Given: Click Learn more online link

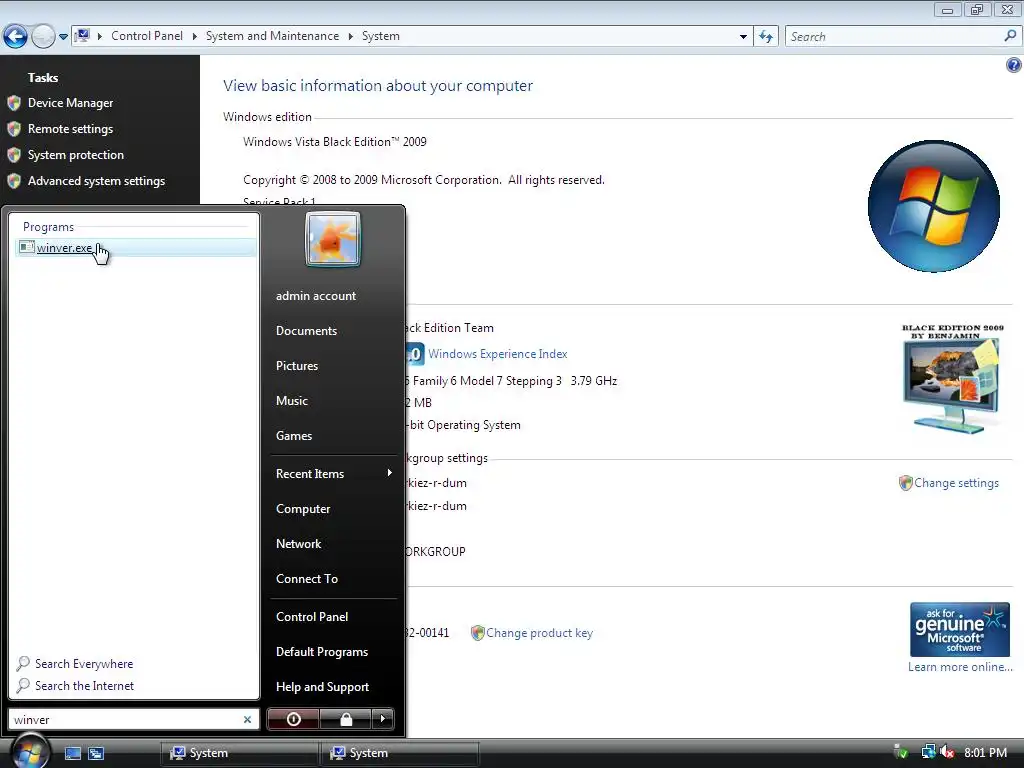Looking at the screenshot, I should point(959,667).
